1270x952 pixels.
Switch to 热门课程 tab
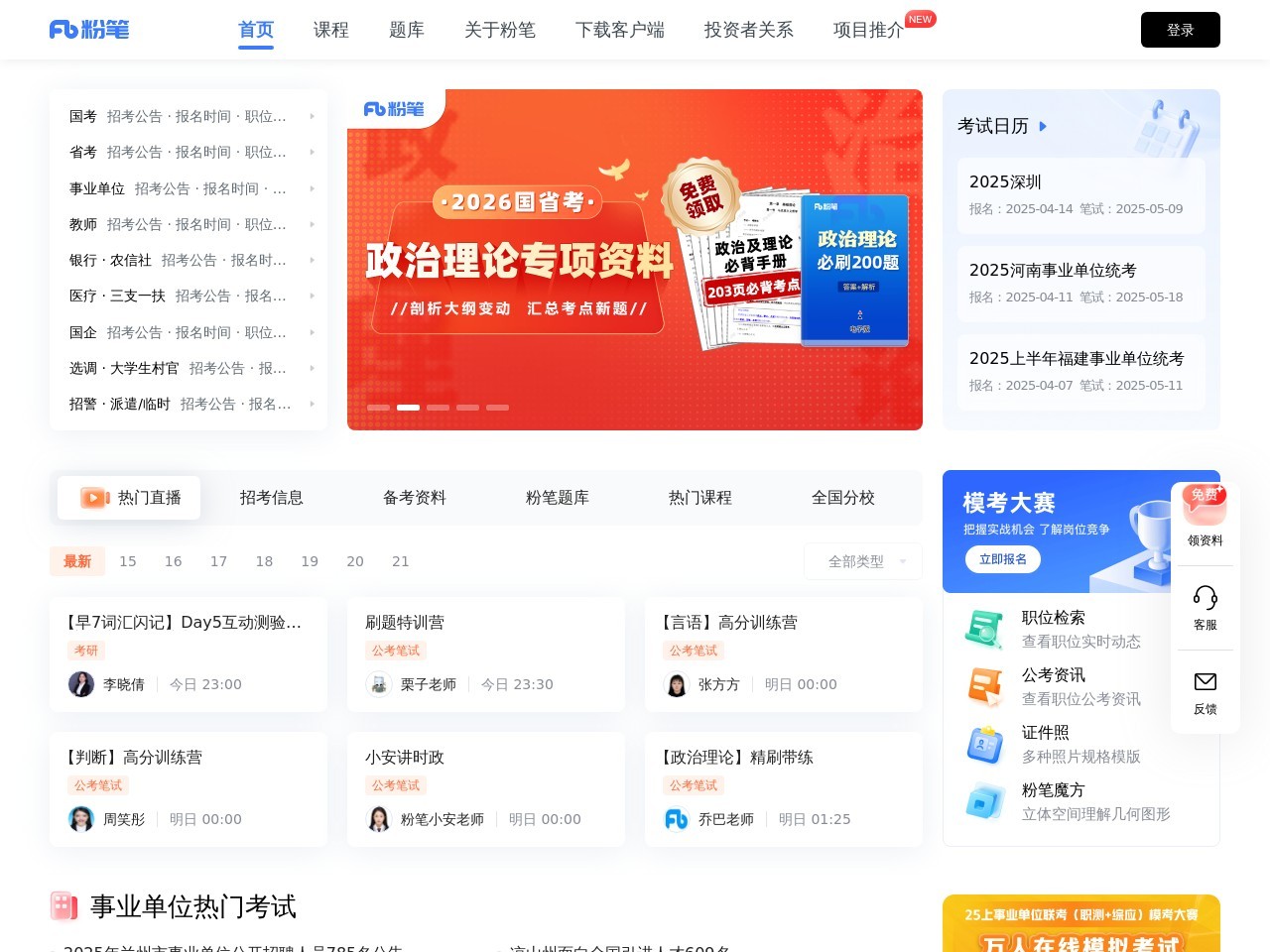[700, 498]
